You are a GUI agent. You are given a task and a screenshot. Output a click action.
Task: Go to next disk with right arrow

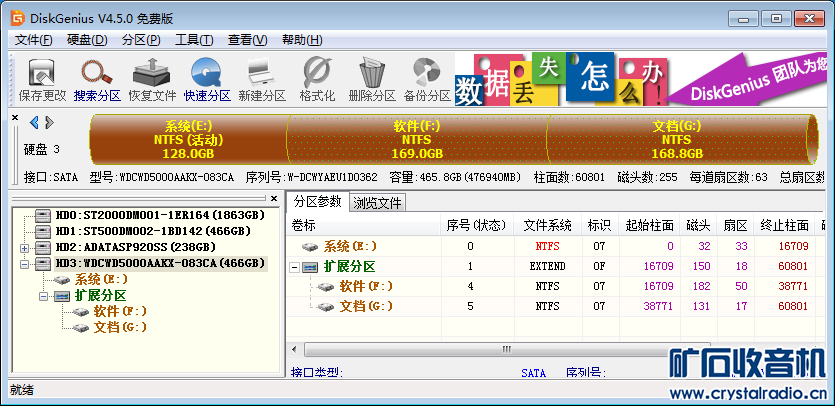click(x=49, y=123)
